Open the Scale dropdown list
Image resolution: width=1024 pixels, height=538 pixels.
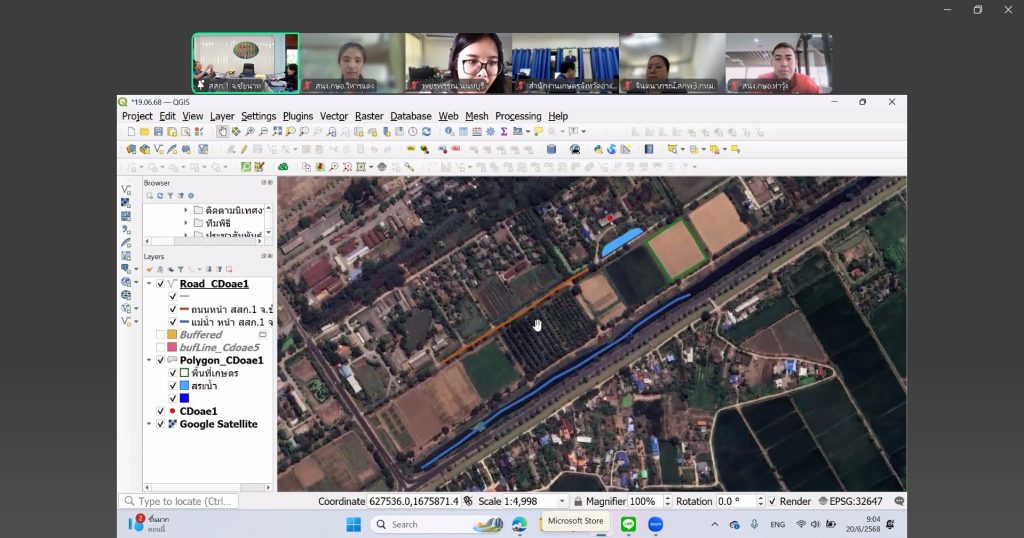coord(562,501)
